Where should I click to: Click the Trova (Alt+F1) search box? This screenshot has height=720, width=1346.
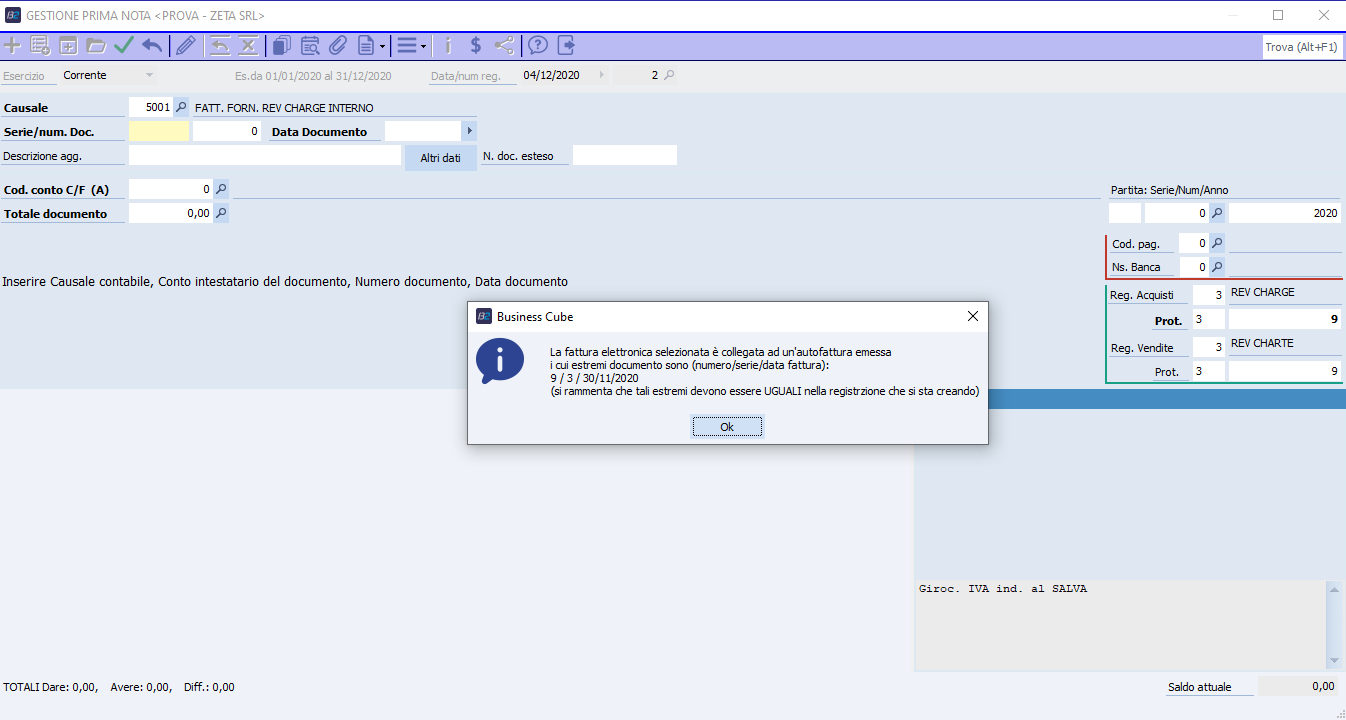[x=1302, y=47]
